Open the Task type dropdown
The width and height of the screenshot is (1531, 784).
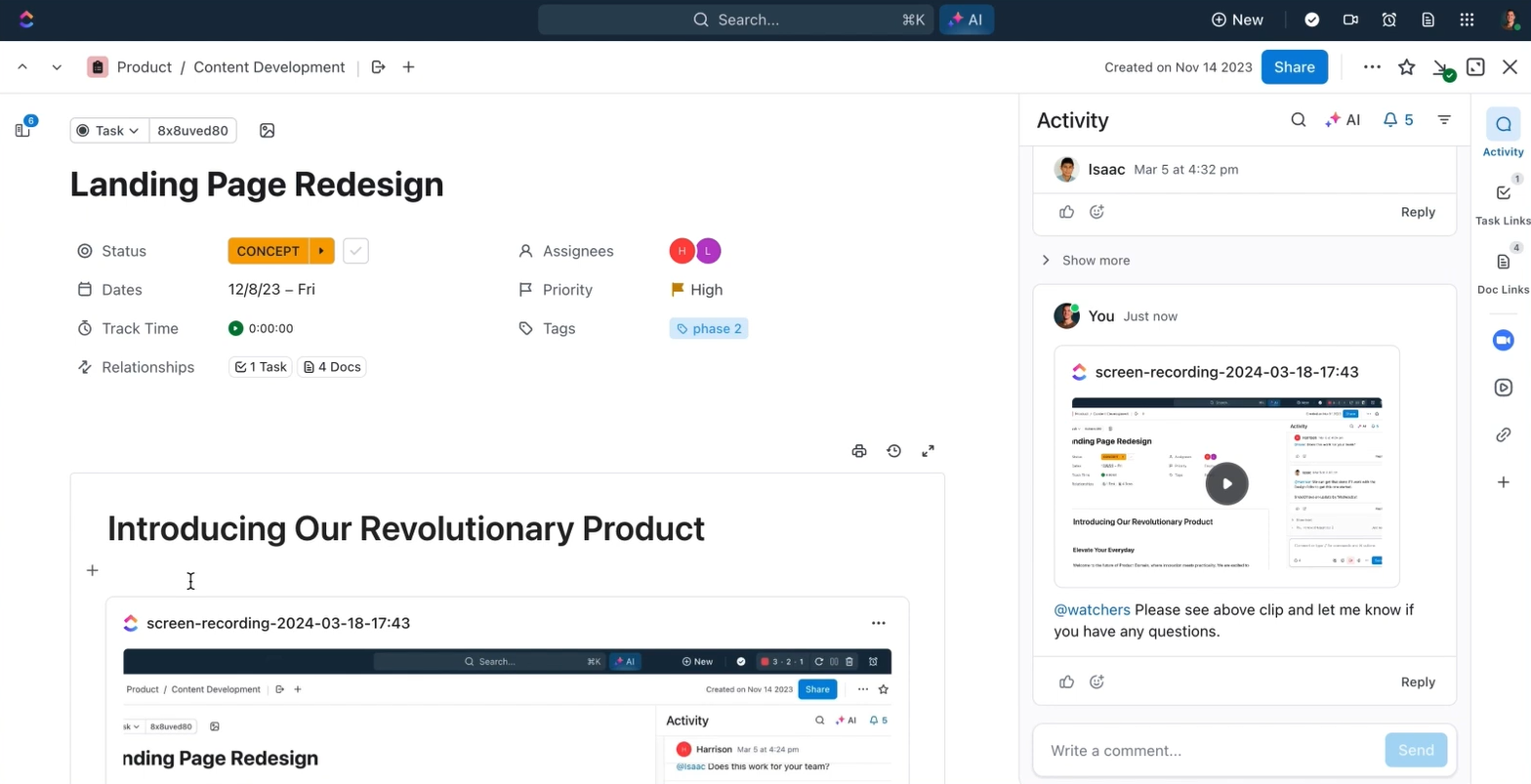[x=109, y=131]
